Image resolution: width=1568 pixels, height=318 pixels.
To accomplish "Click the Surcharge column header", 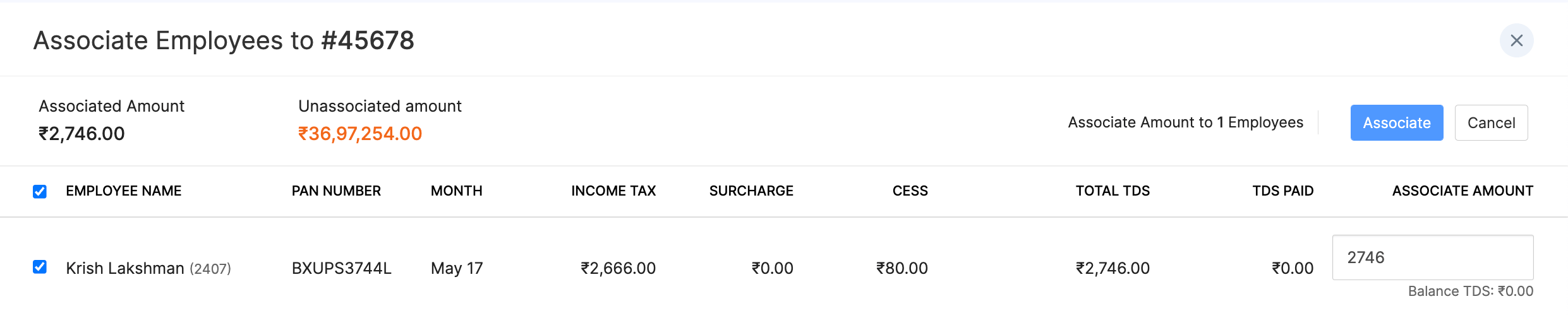I will click(751, 191).
